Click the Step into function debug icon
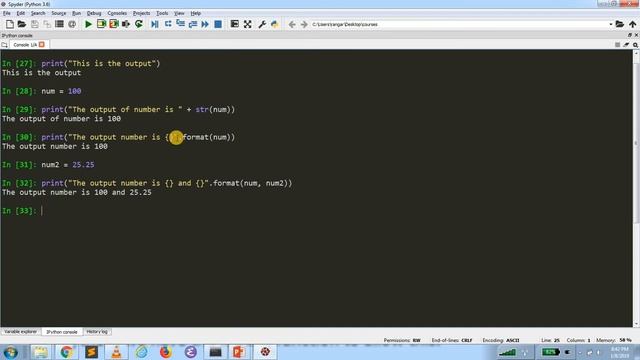Screen dimensions: 640x360 [180, 24]
